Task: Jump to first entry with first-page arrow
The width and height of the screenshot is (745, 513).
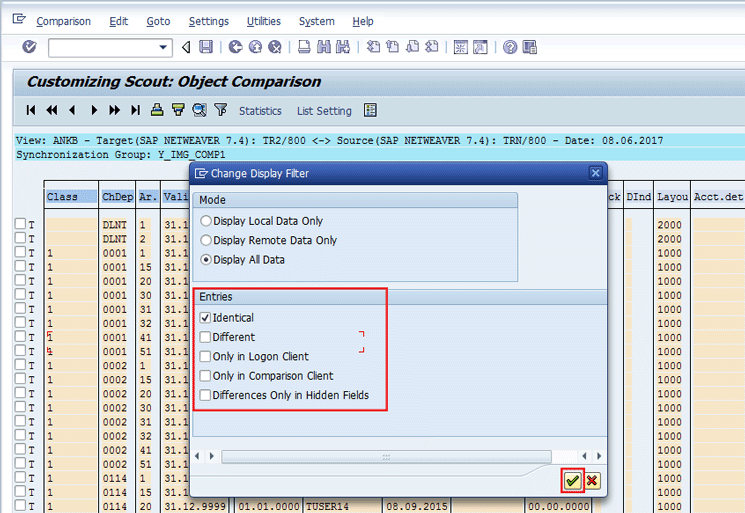Action: 31,110
